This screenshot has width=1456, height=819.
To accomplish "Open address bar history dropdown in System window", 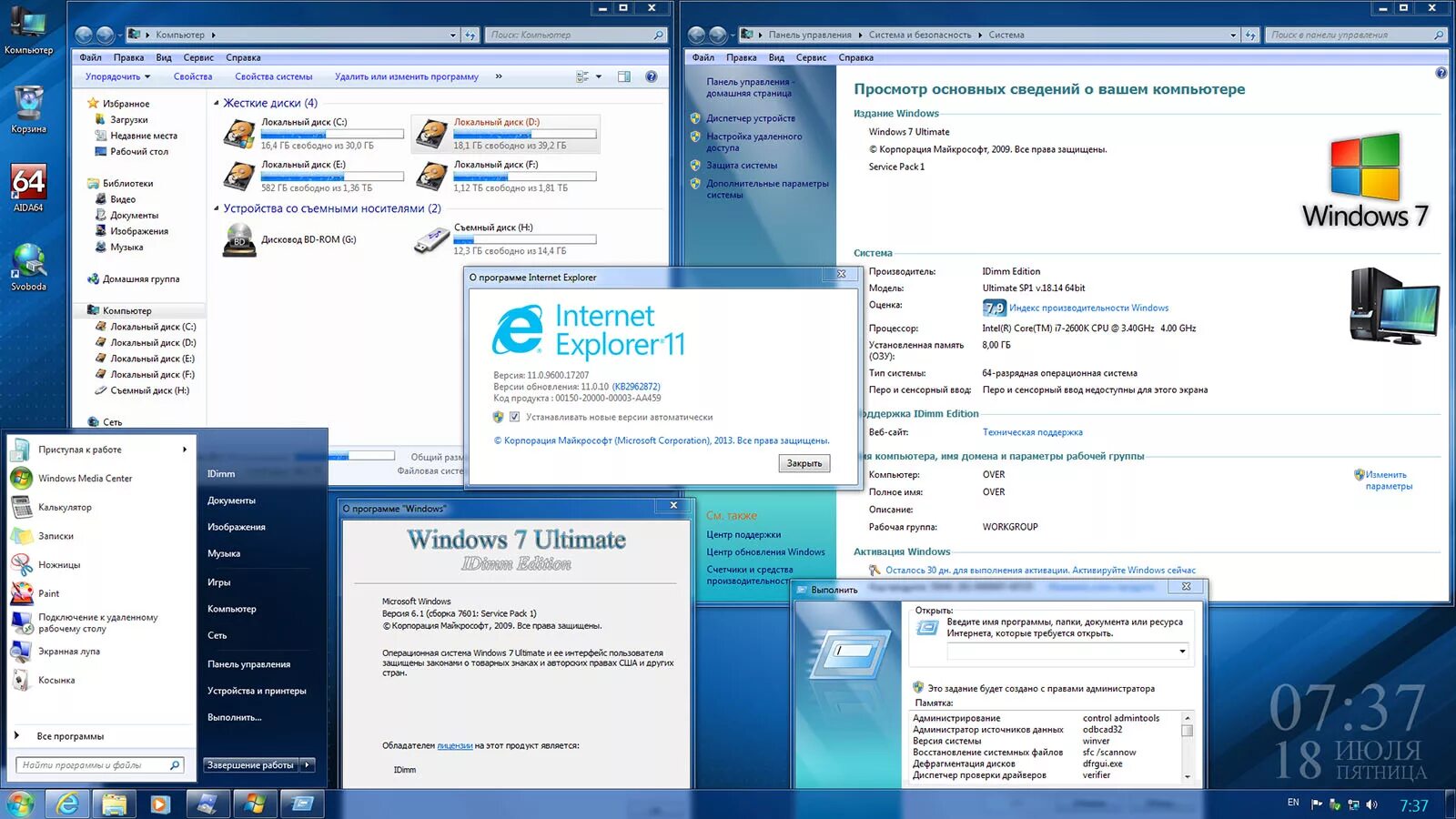I will pyautogui.click(x=1233, y=35).
